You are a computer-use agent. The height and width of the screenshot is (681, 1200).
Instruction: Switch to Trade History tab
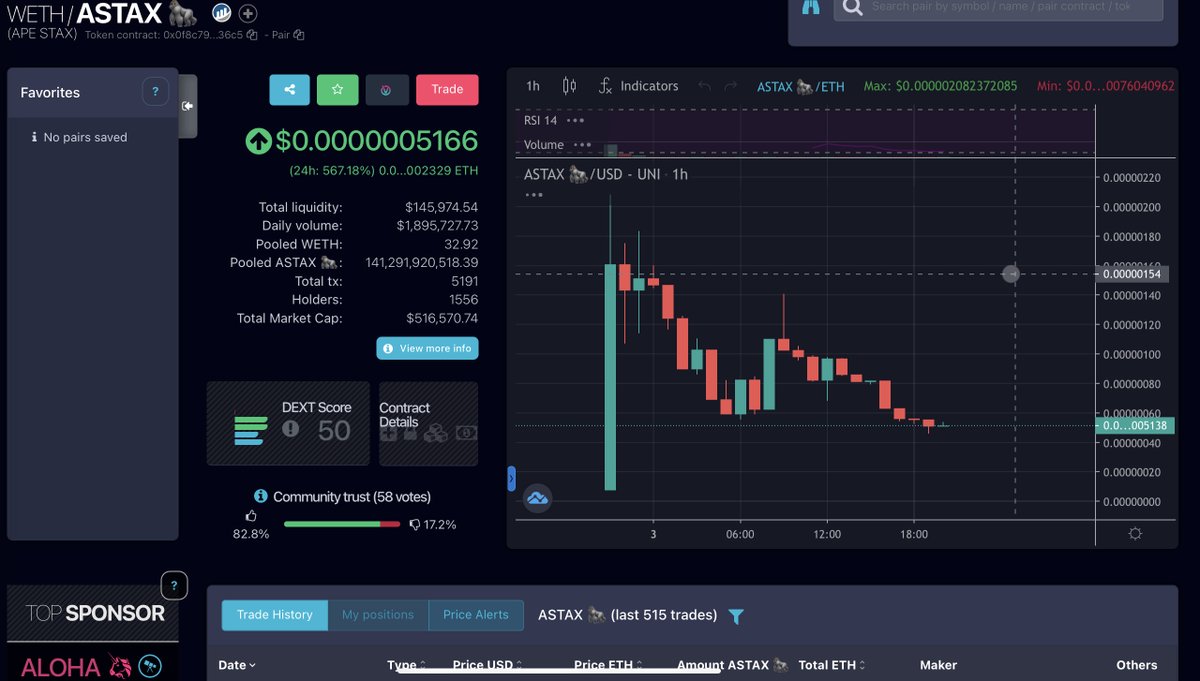tap(275, 615)
